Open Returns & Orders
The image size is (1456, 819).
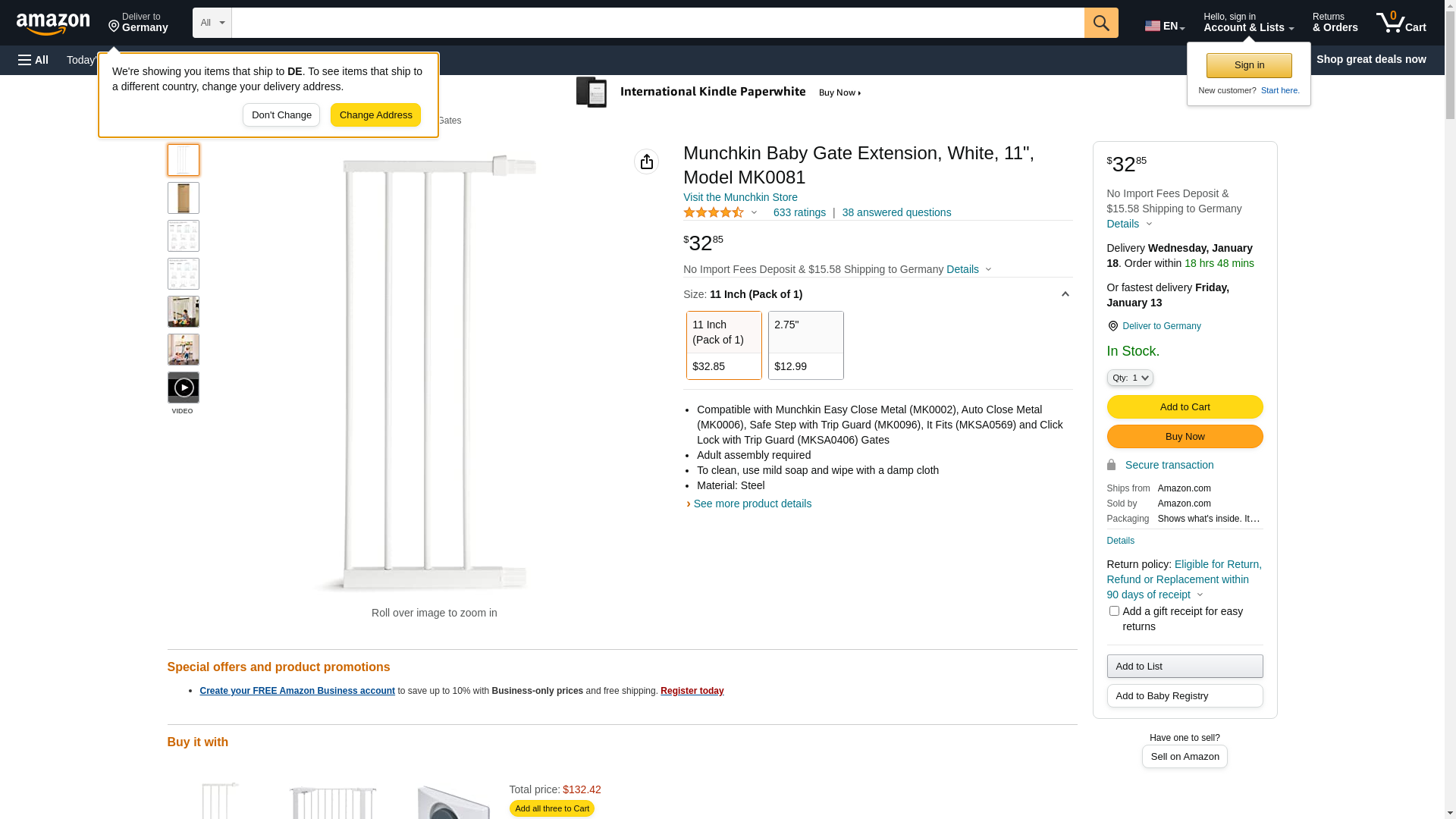[1335, 23]
